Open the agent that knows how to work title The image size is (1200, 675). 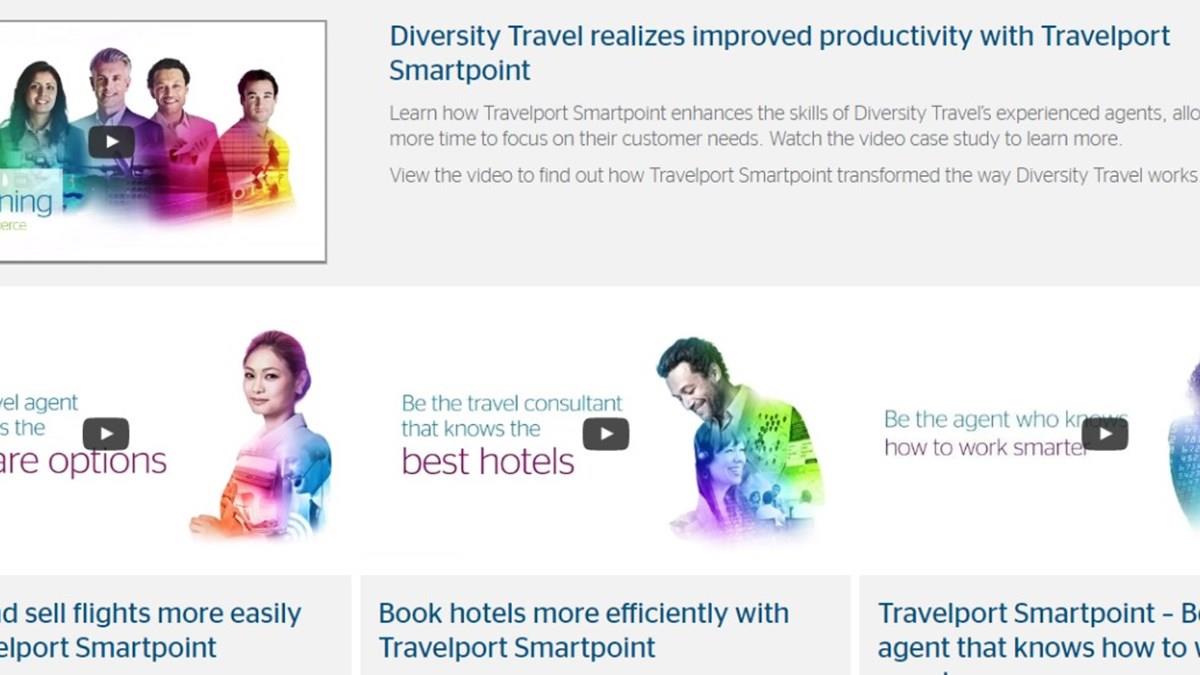point(1039,630)
